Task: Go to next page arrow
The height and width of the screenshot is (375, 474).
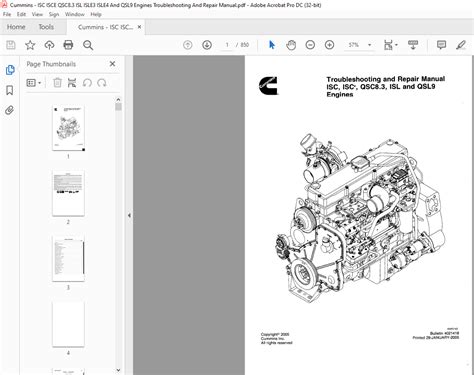Action: [x=207, y=45]
